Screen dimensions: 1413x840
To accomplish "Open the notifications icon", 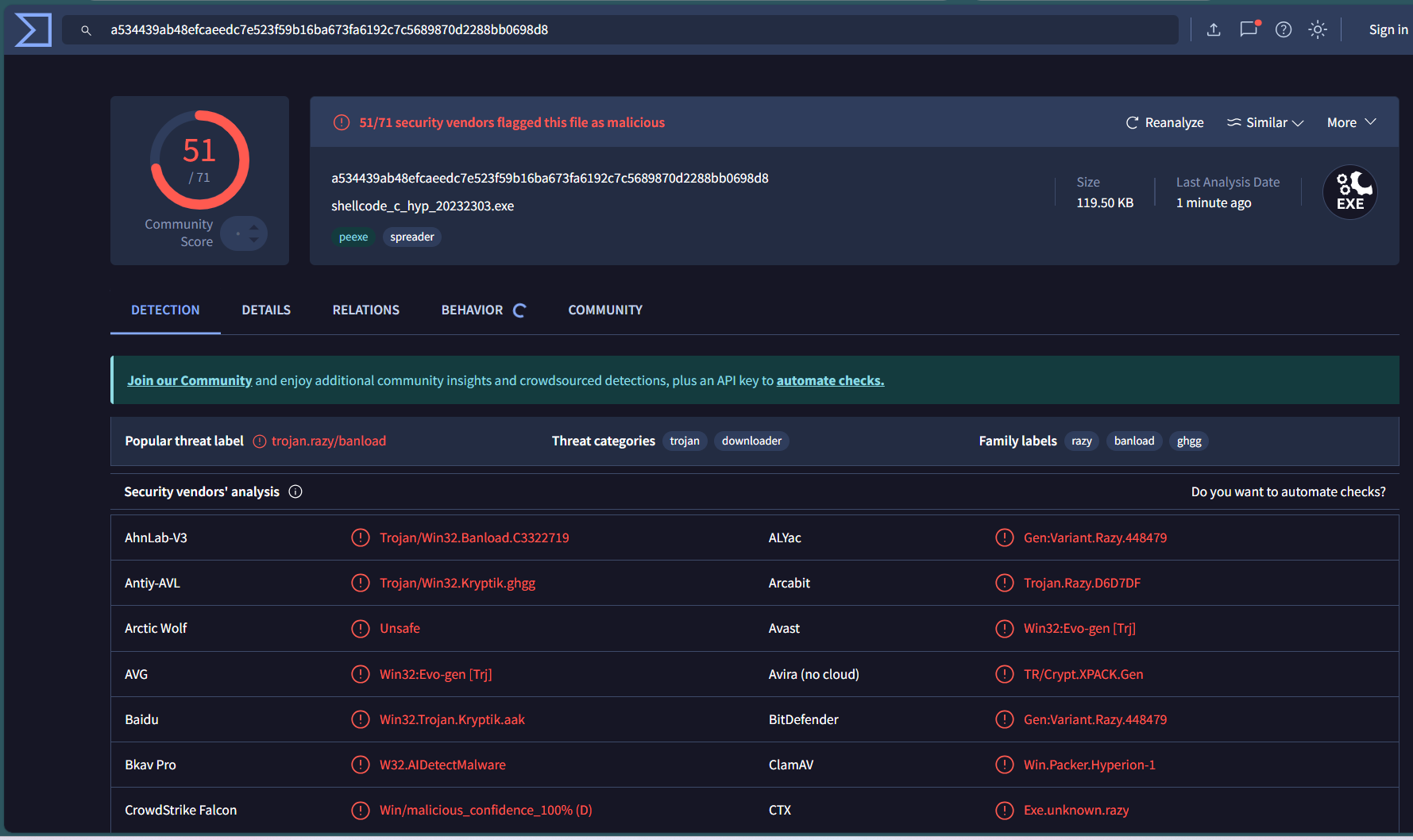I will pyautogui.click(x=1249, y=29).
